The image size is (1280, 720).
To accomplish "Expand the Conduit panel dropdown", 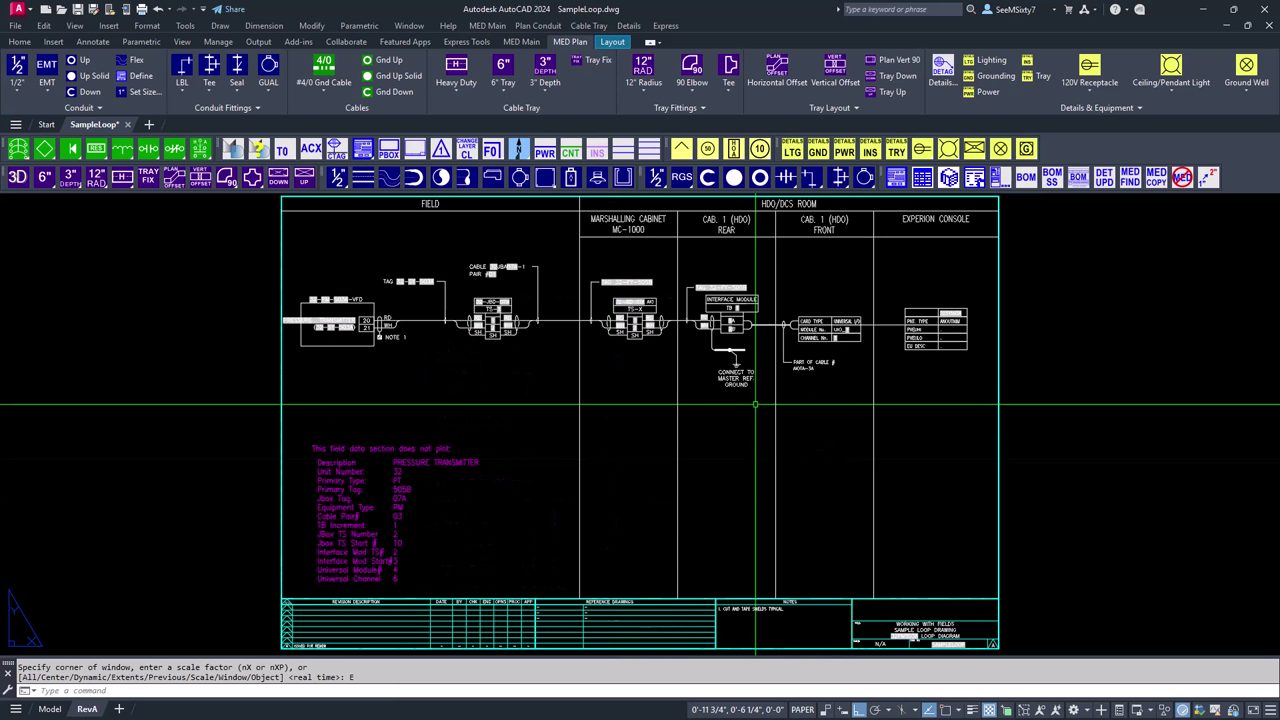I will point(83,108).
